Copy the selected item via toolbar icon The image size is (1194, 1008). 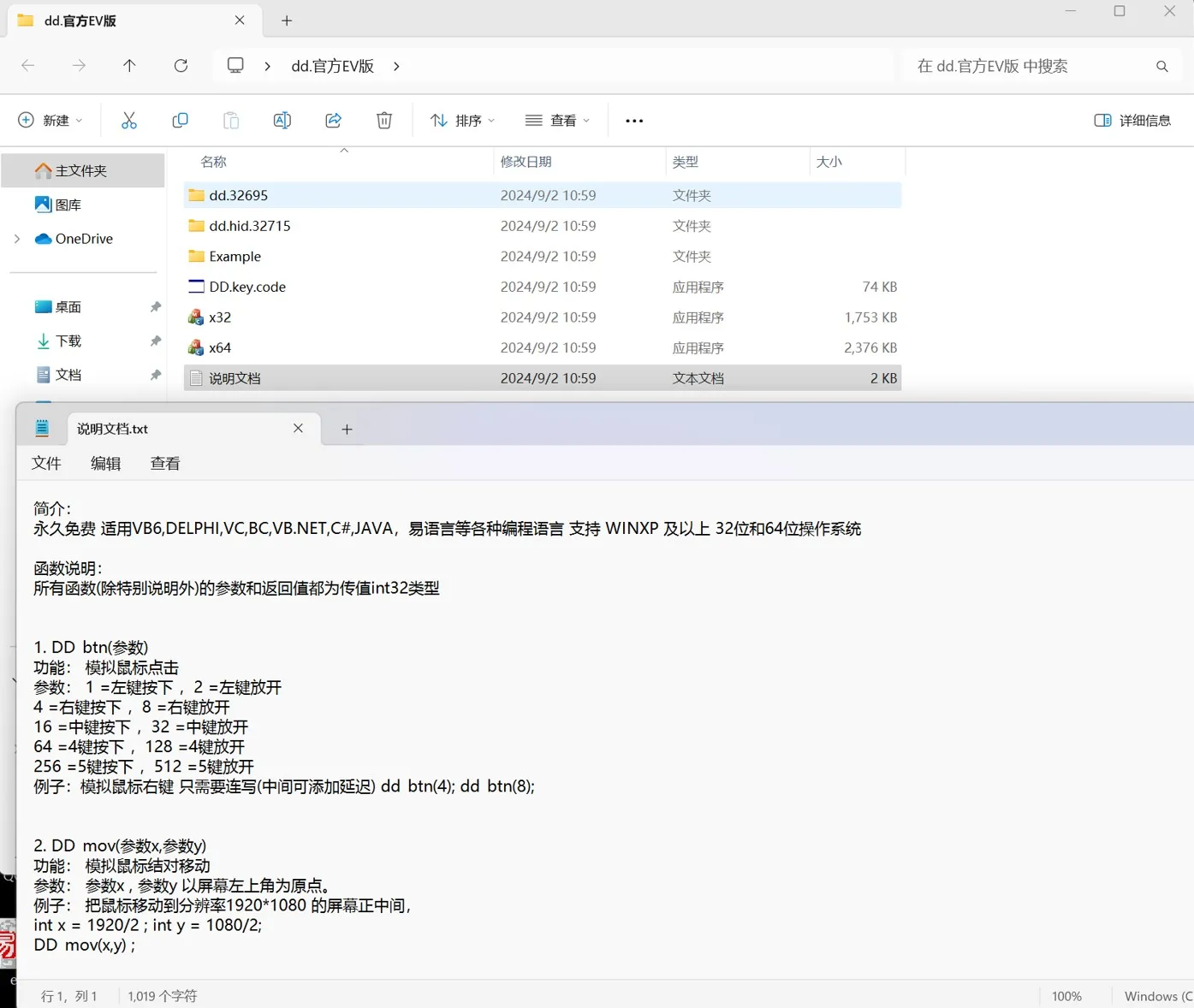180,120
